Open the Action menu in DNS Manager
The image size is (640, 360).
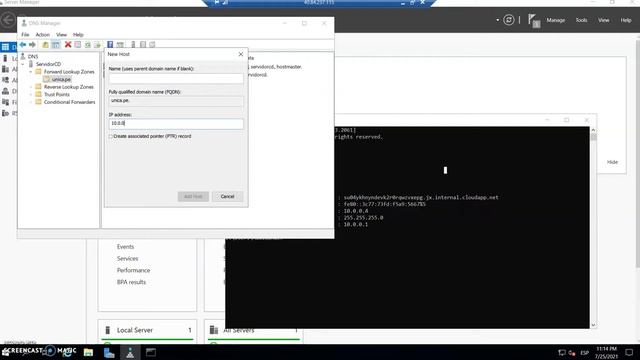(x=42, y=35)
